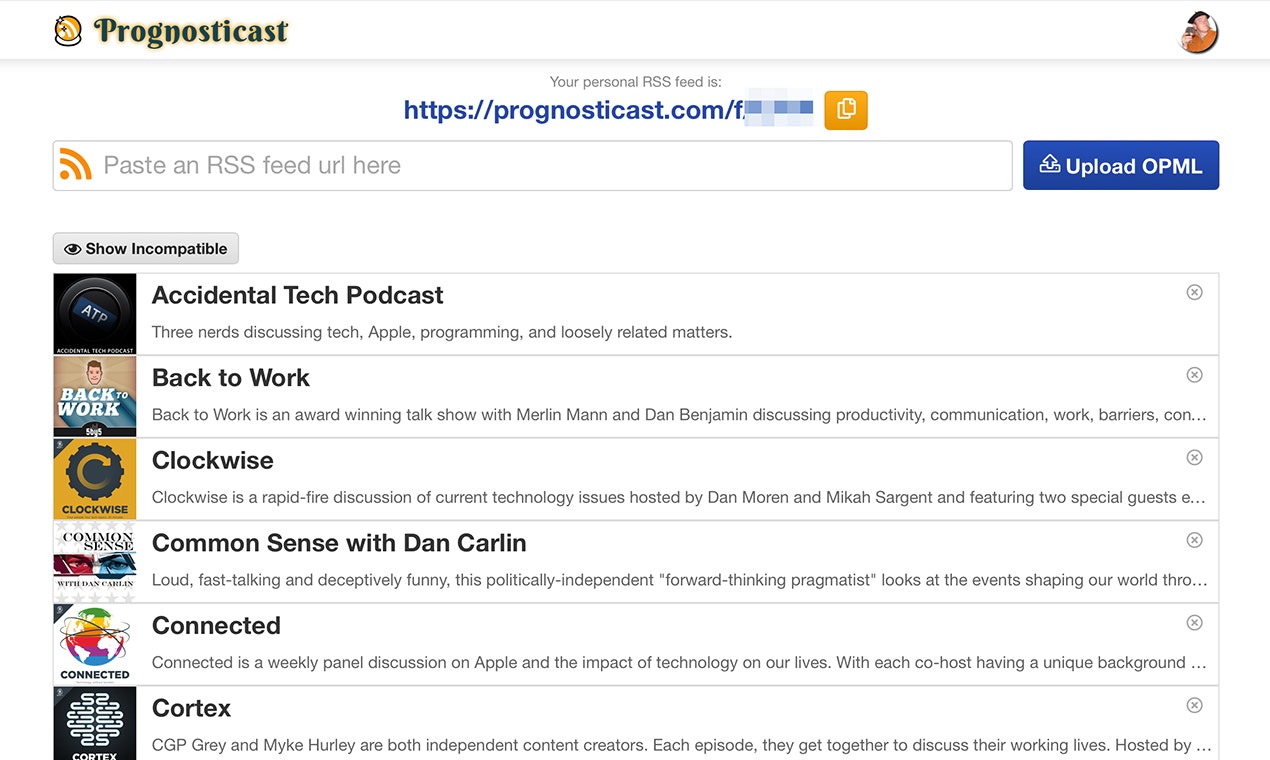Viewport: 1270px width, 760px height.
Task: Click 'Clockwise is a rapid-fire discussion' description
Action: click(x=679, y=497)
